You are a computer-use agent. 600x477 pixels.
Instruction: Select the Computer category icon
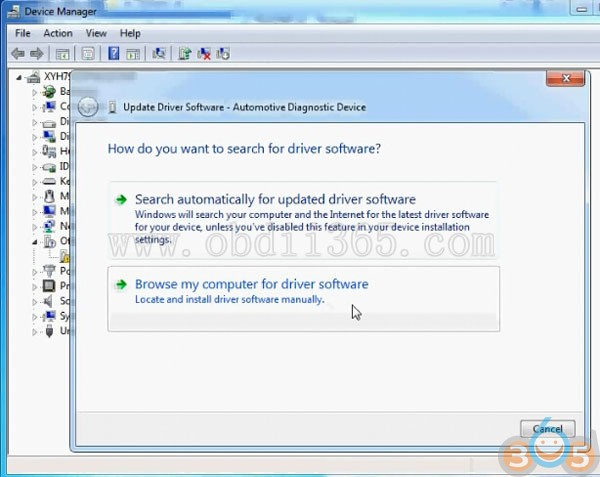click(x=49, y=106)
